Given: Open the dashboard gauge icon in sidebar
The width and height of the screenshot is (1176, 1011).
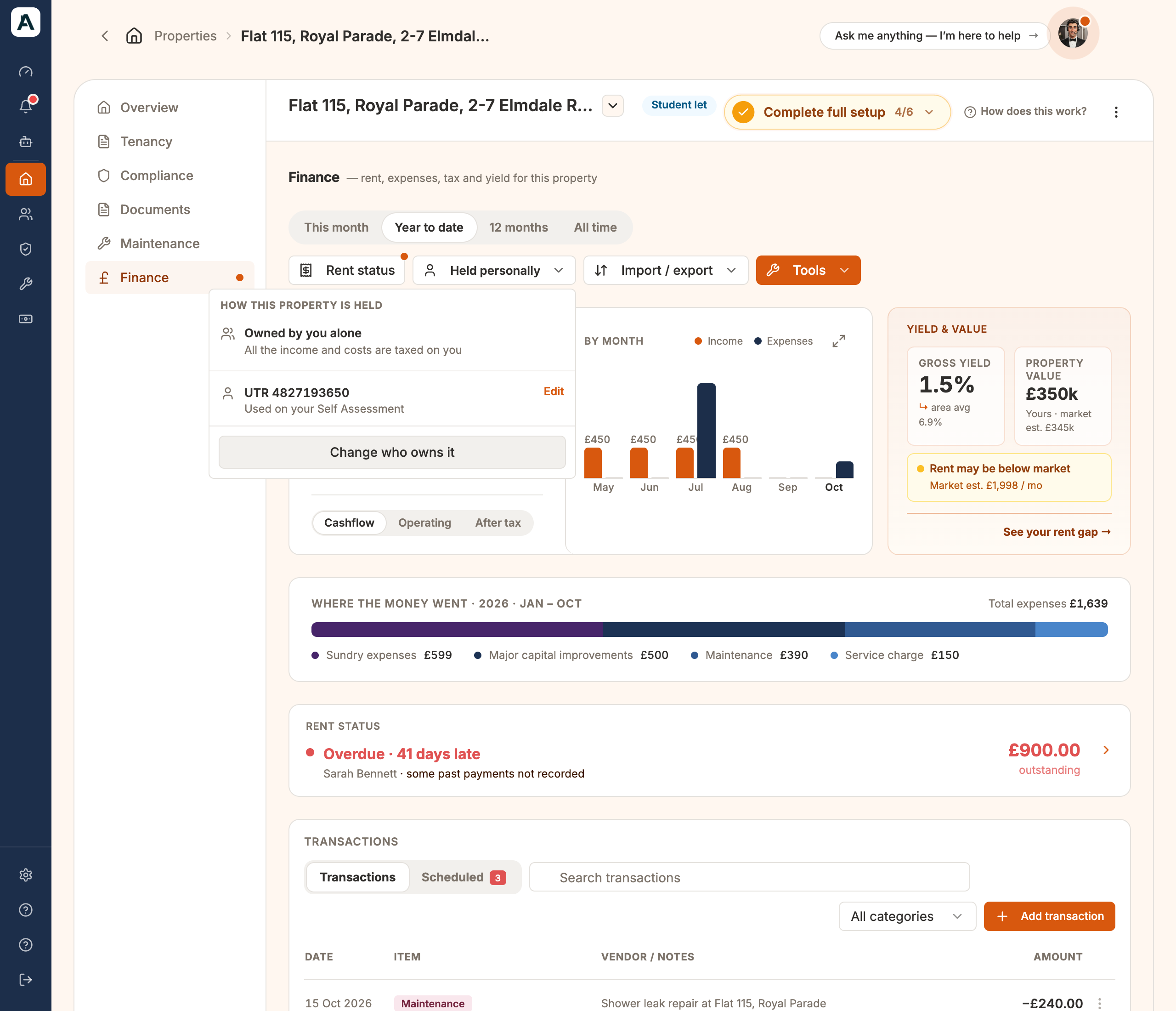Looking at the screenshot, I should tap(26, 72).
